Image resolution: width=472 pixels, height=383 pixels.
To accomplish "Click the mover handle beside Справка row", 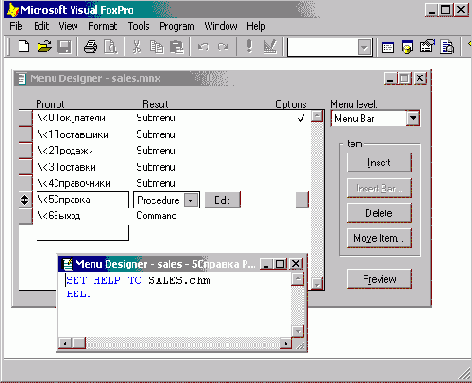I will pos(24,200).
